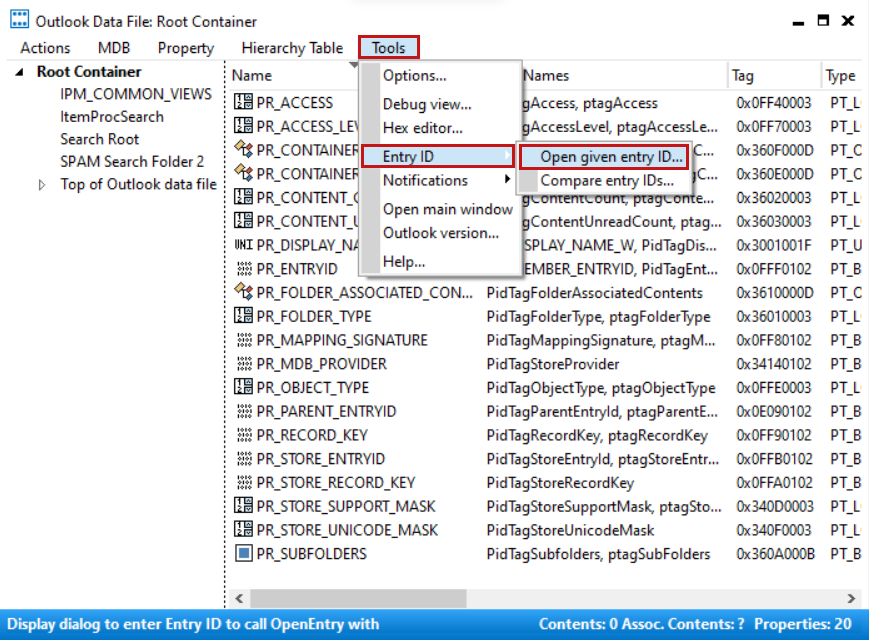The height and width of the screenshot is (640, 869).
Task: Click the PR_ENTRYID binary type icon
Action: (x=244, y=269)
